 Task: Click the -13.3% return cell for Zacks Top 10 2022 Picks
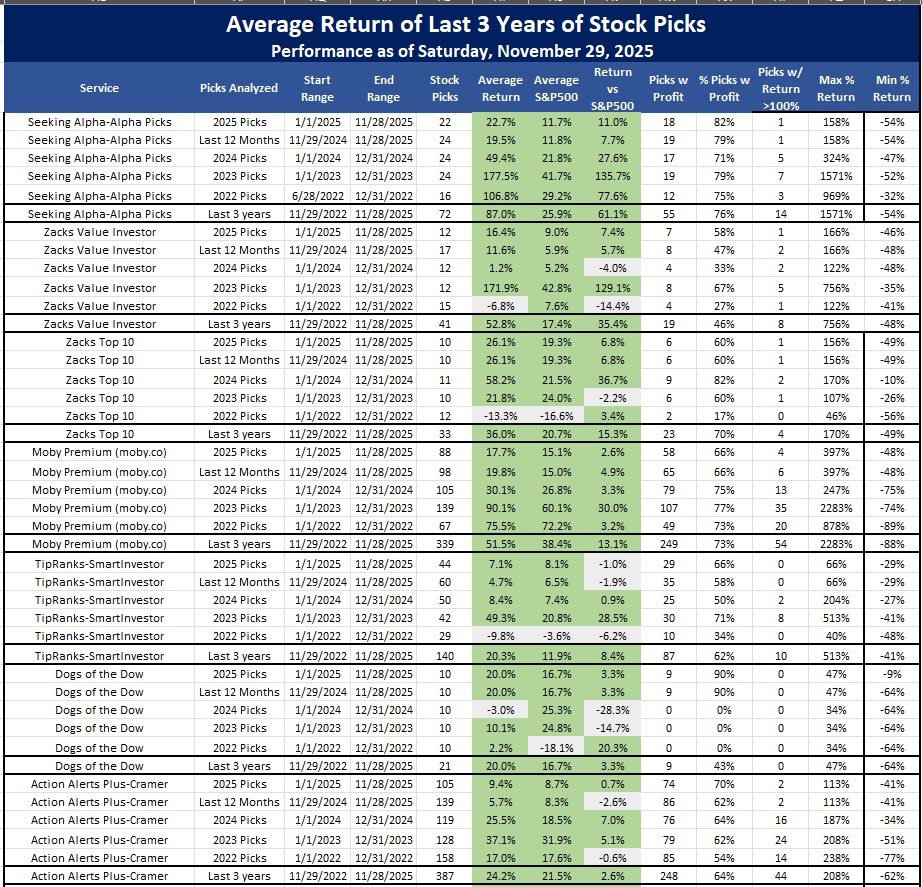point(500,415)
